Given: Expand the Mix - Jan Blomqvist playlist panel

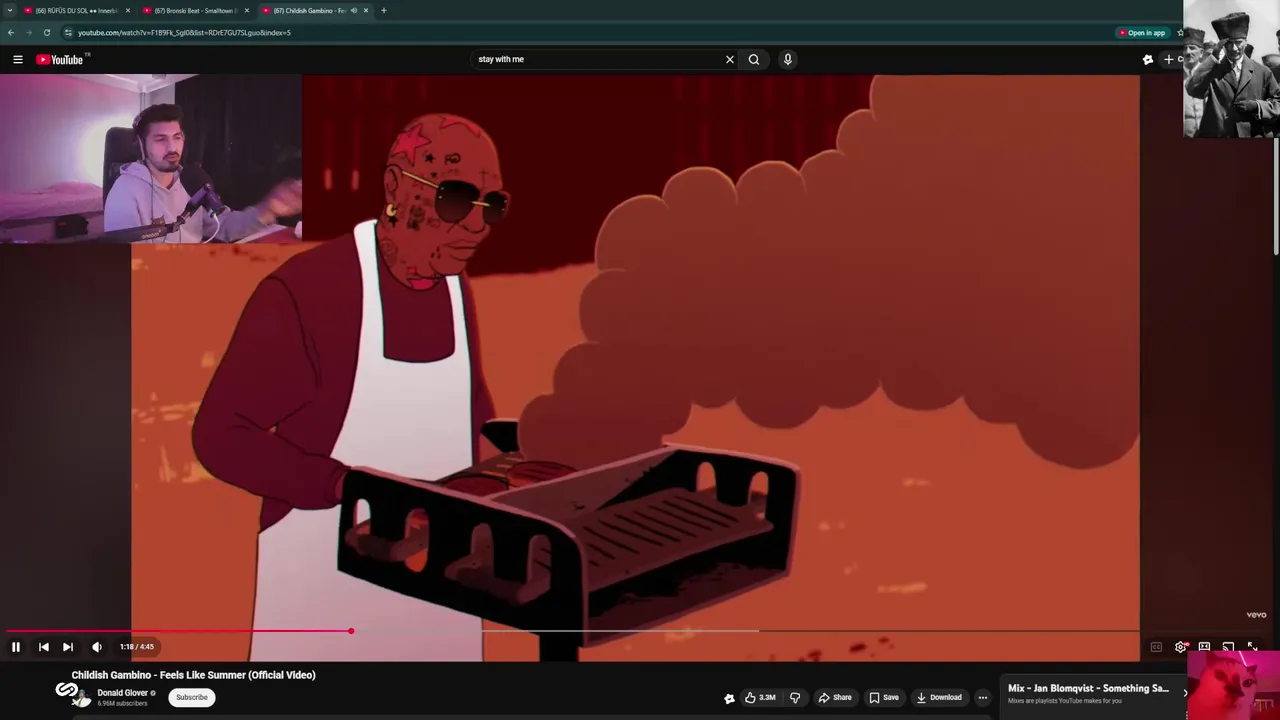Looking at the screenshot, I should (1186, 692).
